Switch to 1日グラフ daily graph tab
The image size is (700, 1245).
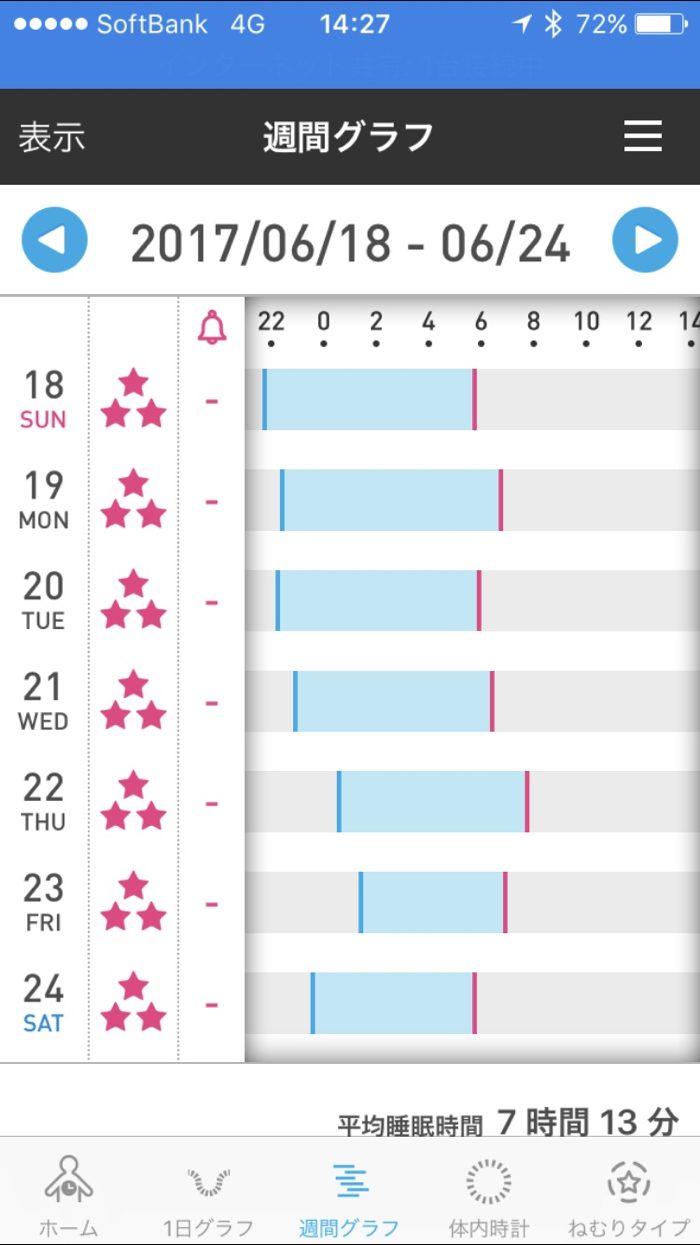(208, 1195)
